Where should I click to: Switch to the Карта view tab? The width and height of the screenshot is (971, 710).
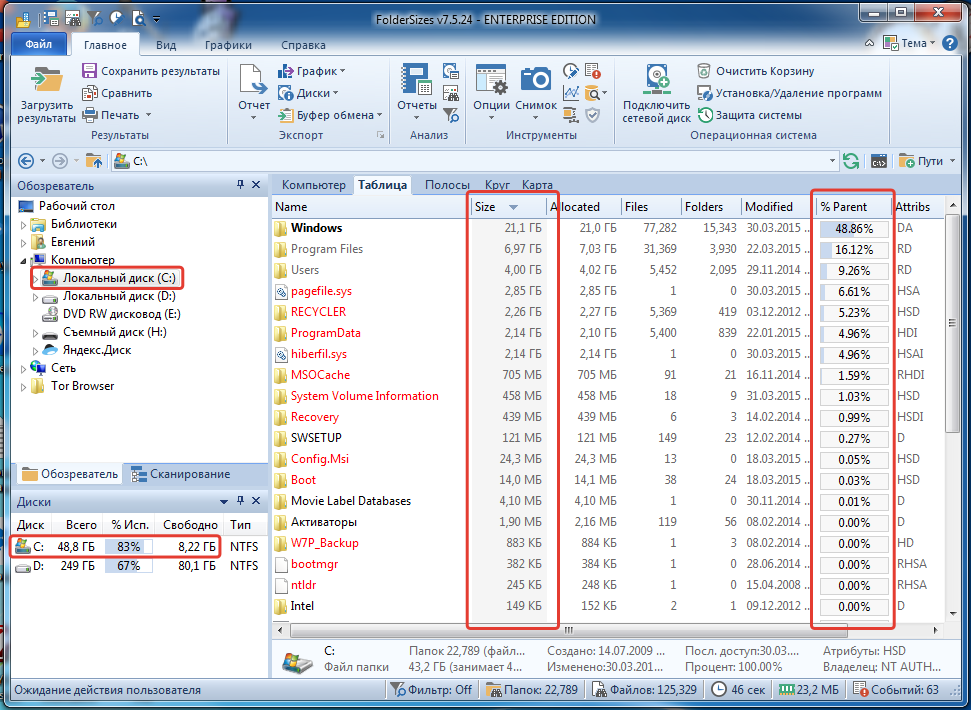(537, 184)
